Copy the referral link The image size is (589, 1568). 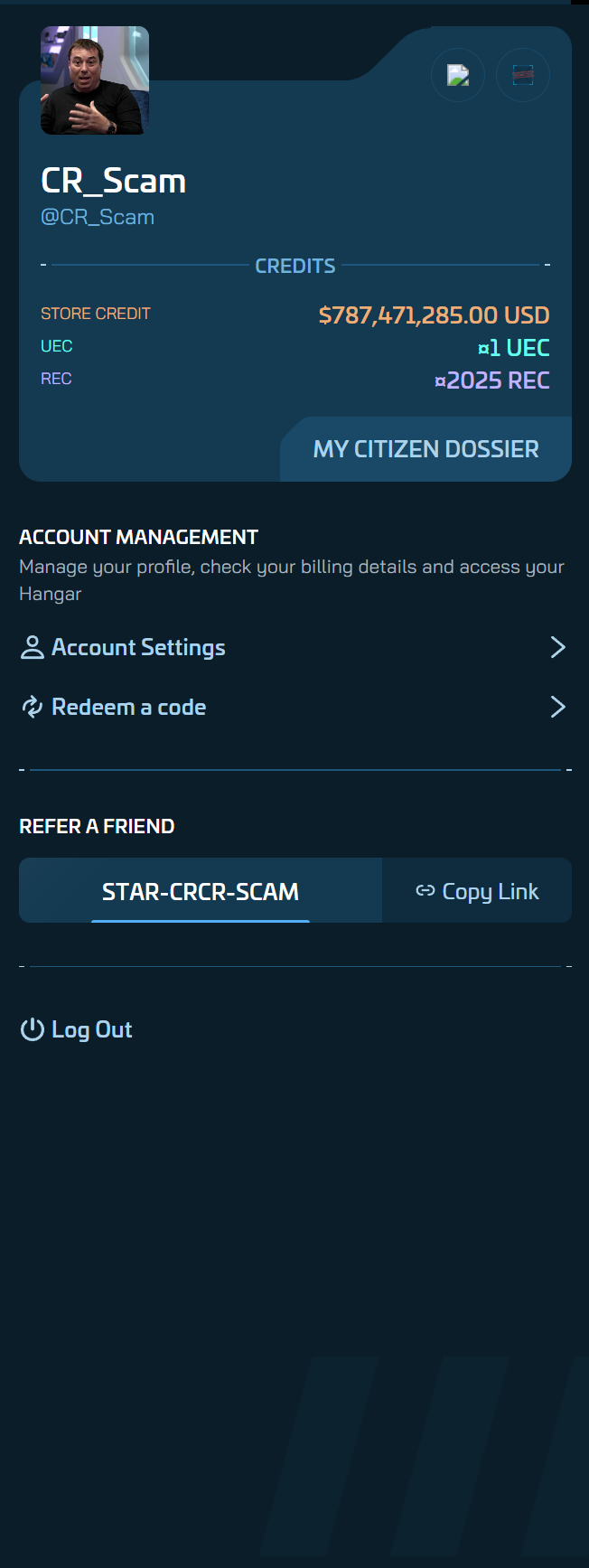477,891
